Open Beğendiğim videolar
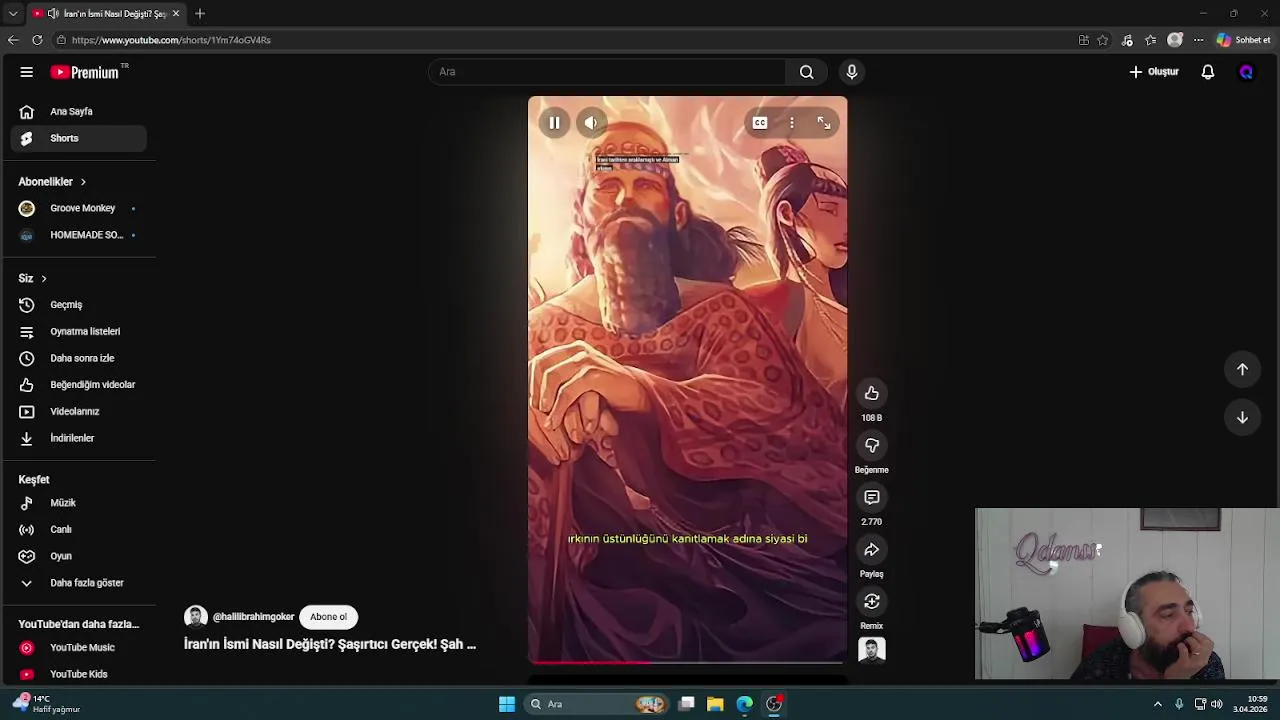This screenshot has width=1280, height=720. (x=79, y=385)
